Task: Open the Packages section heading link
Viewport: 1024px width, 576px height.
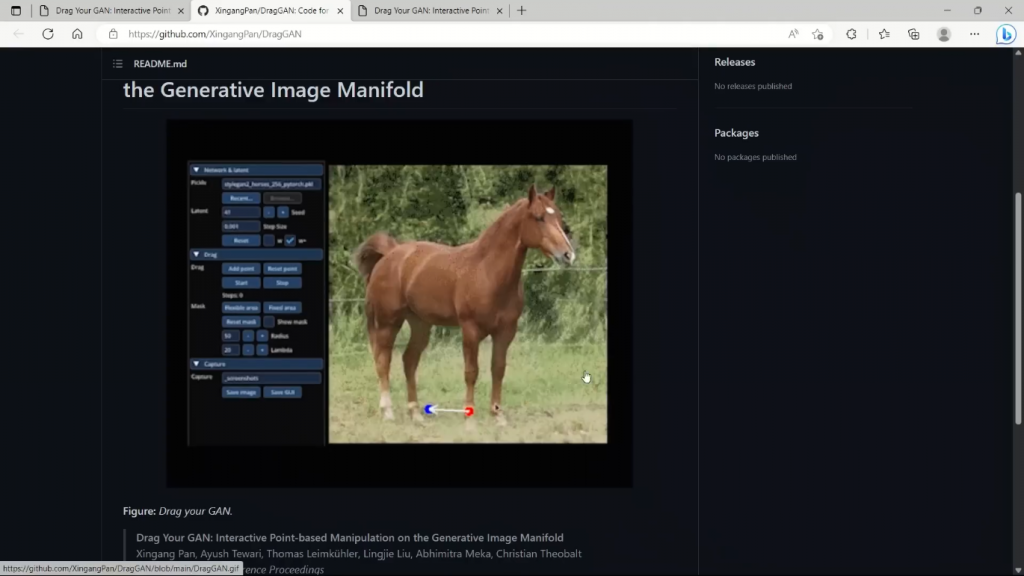Action: 736,133
